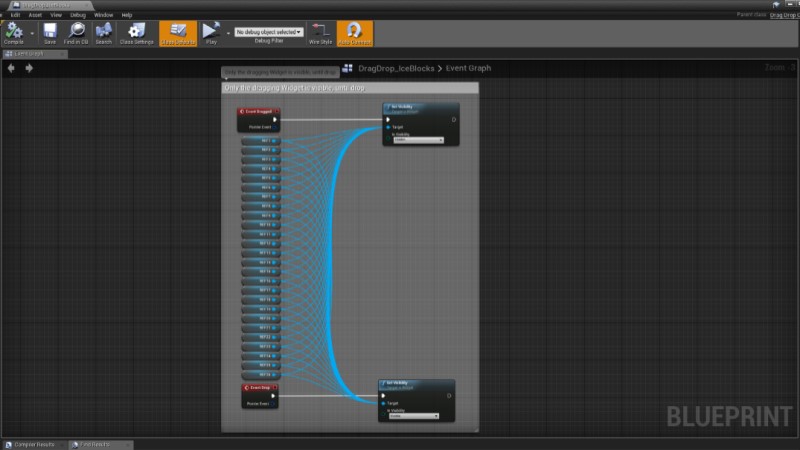
Task: Open the In Visibility dropdown on top Set Visibility node
Action: click(417, 140)
